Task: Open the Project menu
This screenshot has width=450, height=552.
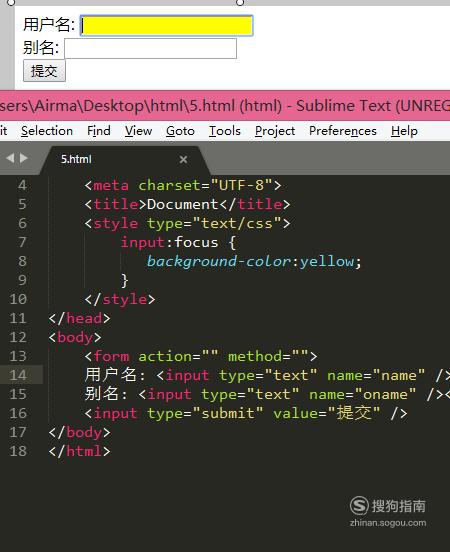Action: point(275,131)
